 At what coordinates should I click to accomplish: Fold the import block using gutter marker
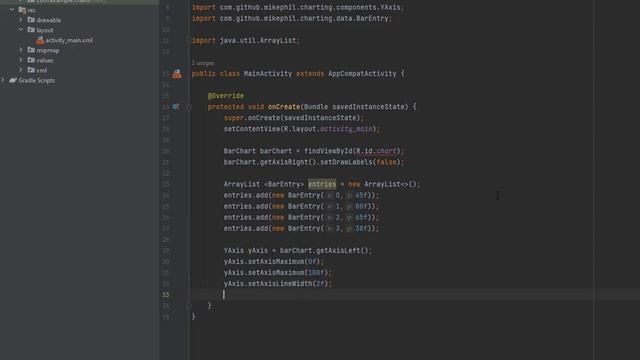188,40
